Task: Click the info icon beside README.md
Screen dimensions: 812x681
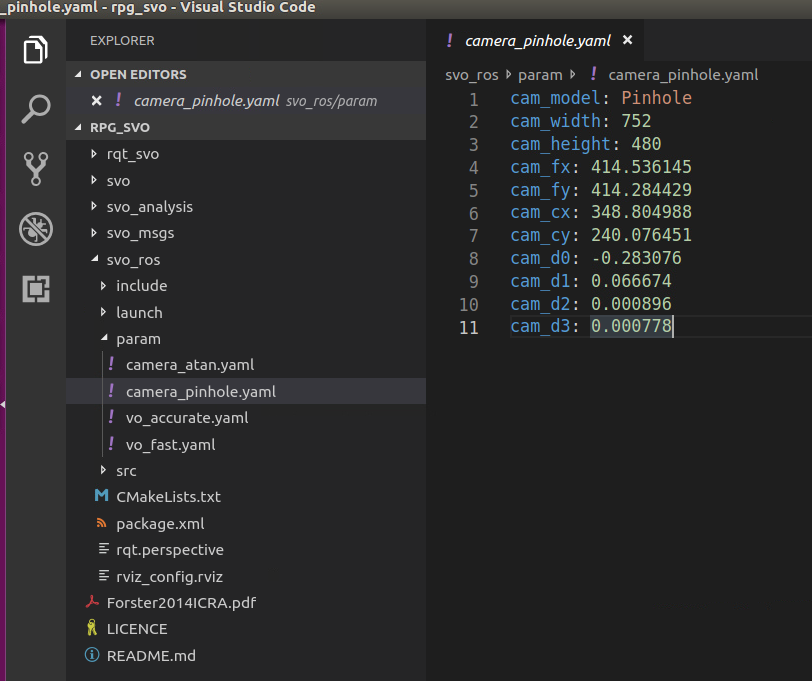Action: point(92,655)
